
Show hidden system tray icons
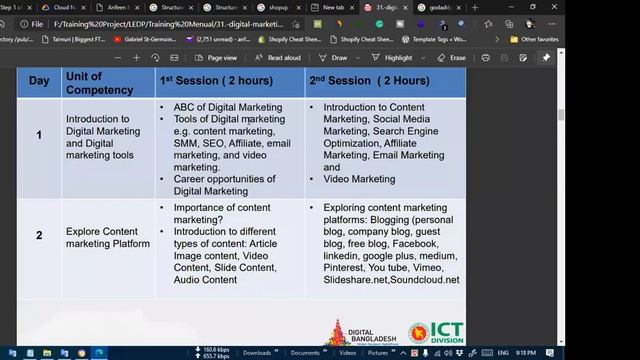click(x=403, y=353)
